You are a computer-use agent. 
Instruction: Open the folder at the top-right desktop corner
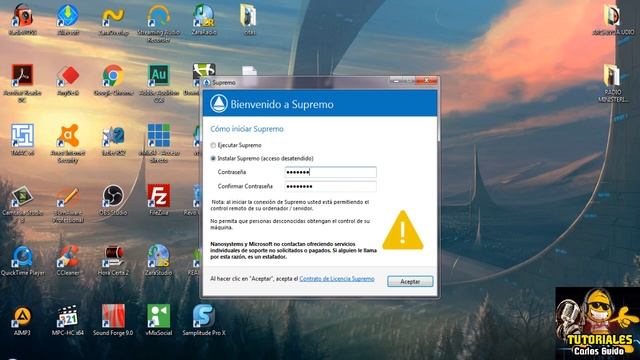click(612, 20)
